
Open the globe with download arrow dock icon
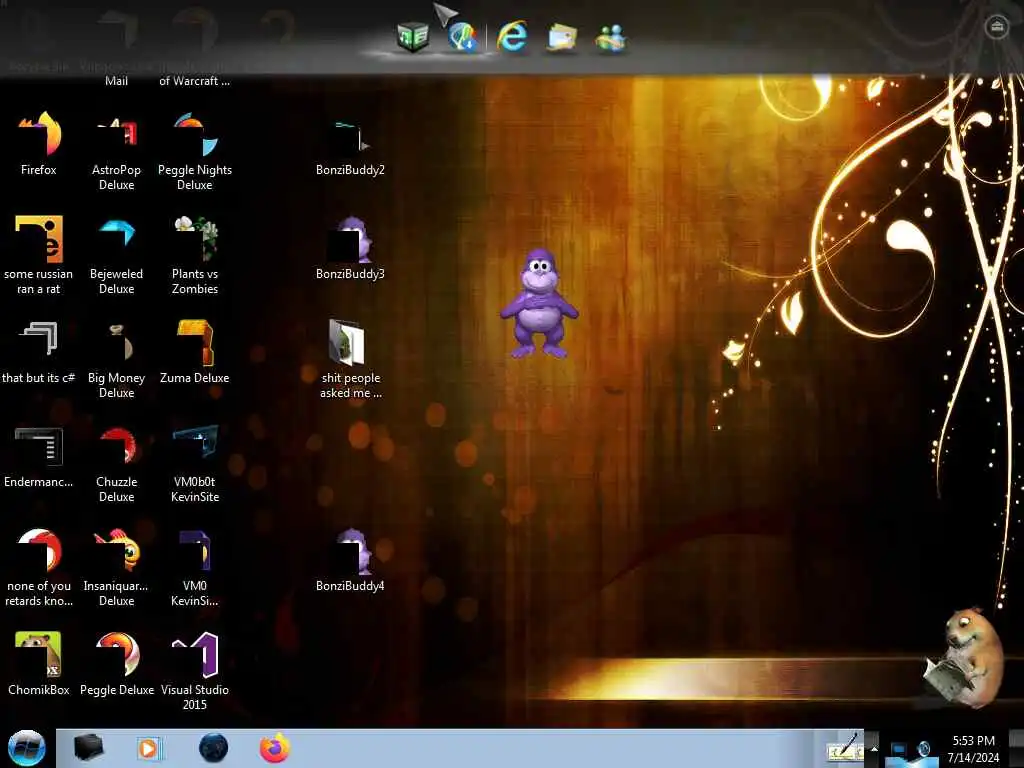[x=462, y=37]
